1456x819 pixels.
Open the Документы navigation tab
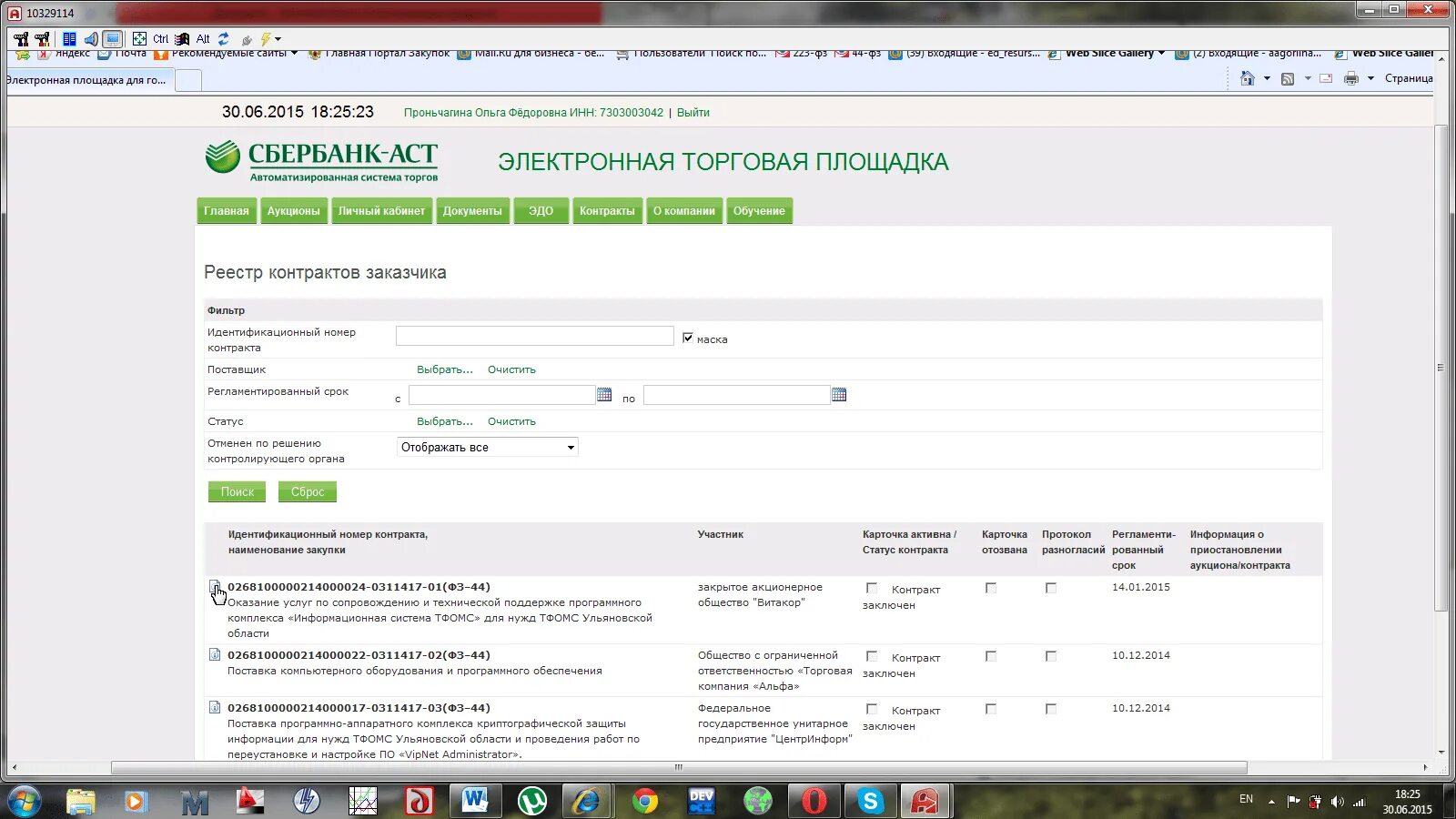(472, 211)
